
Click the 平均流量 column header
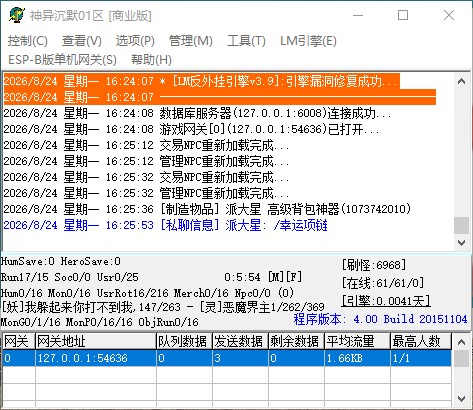(x=357, y=341)
